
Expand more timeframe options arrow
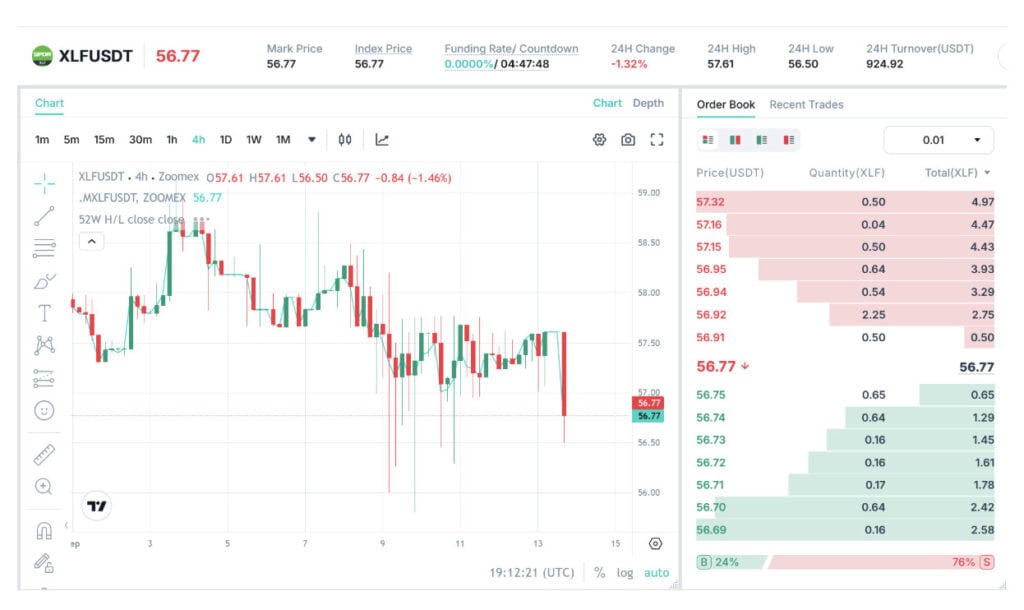(312, 140)
